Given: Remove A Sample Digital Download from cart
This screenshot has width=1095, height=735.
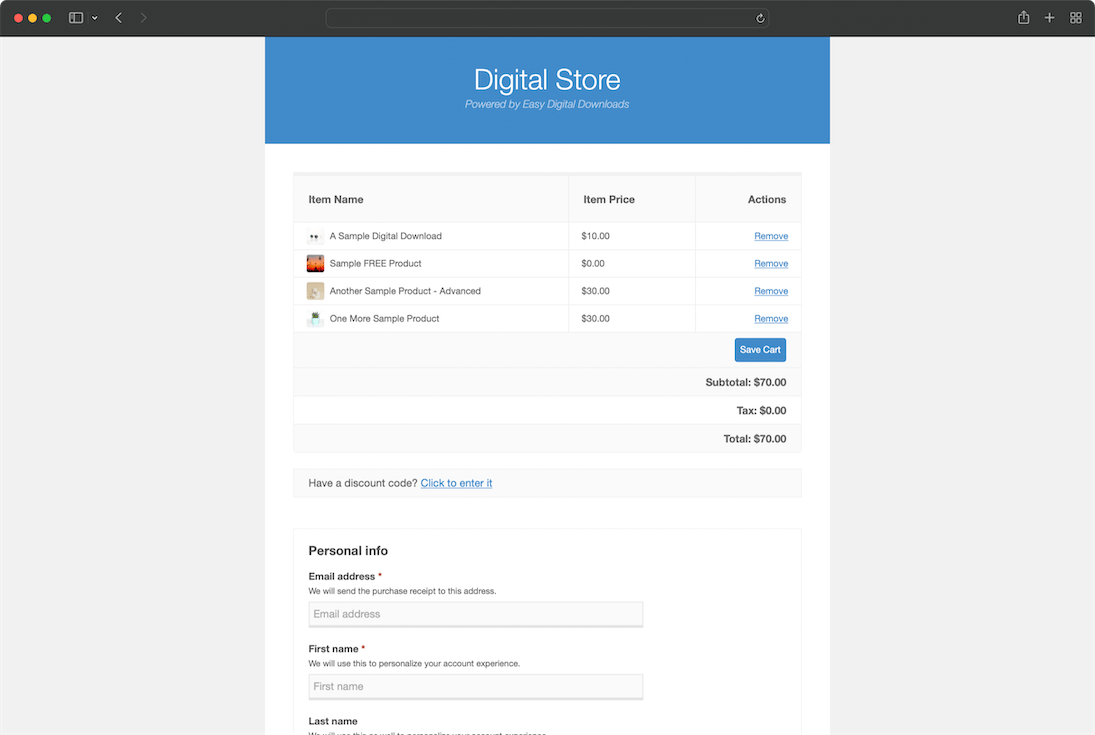Looking at the screenshot, I should tap(770, 237).
